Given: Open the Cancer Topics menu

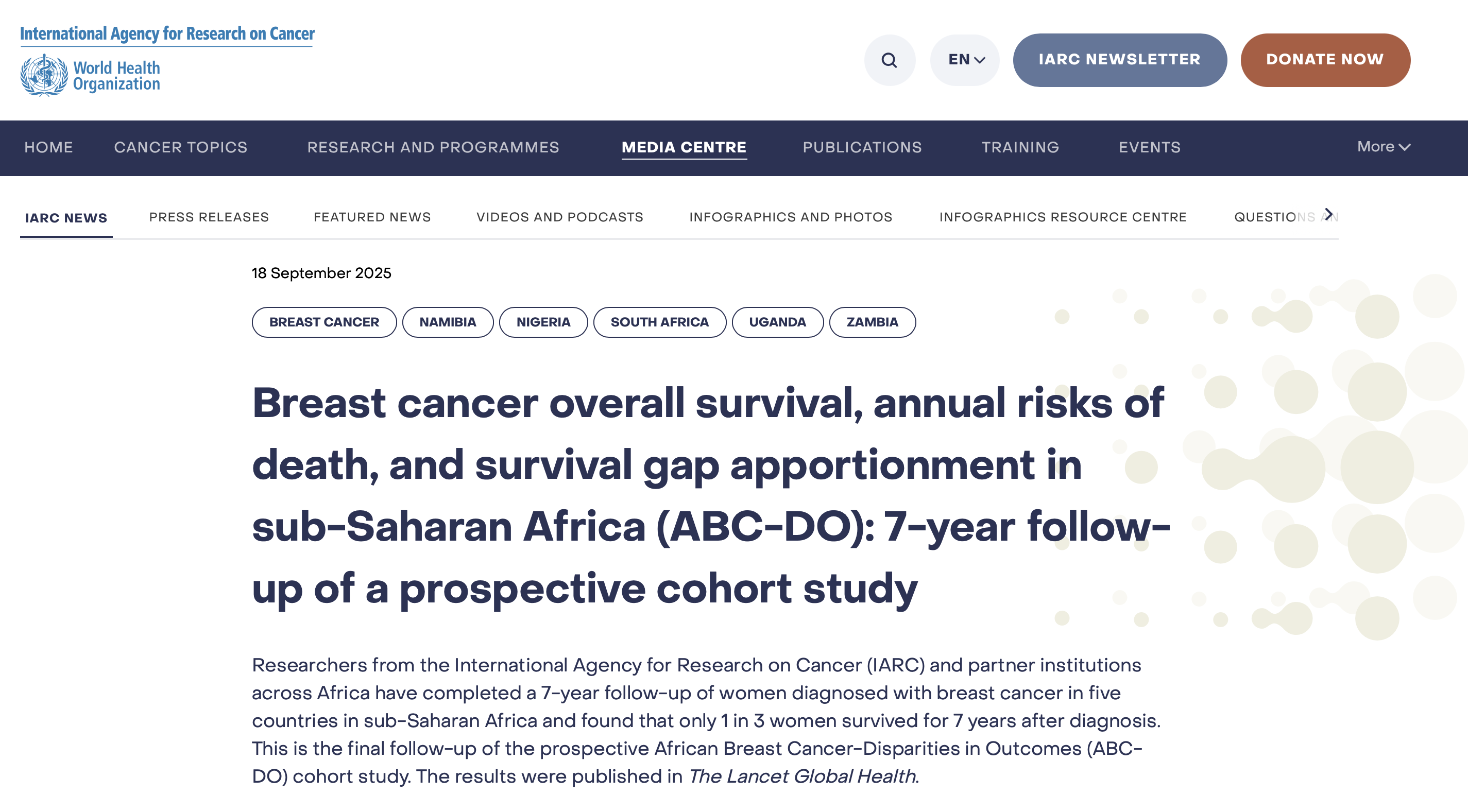Looking at the screenshot, I should 181,148.
